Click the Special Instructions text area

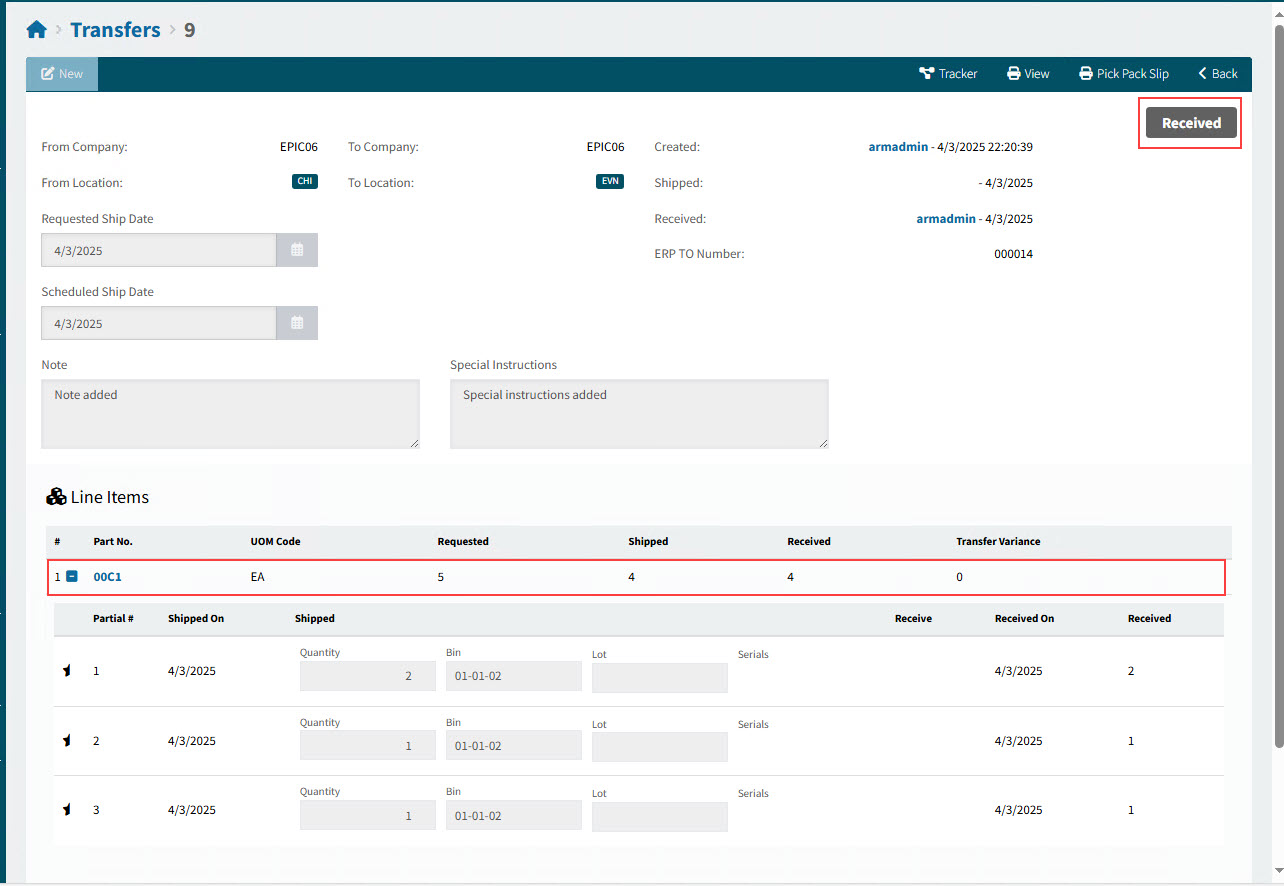click(638, 413)
